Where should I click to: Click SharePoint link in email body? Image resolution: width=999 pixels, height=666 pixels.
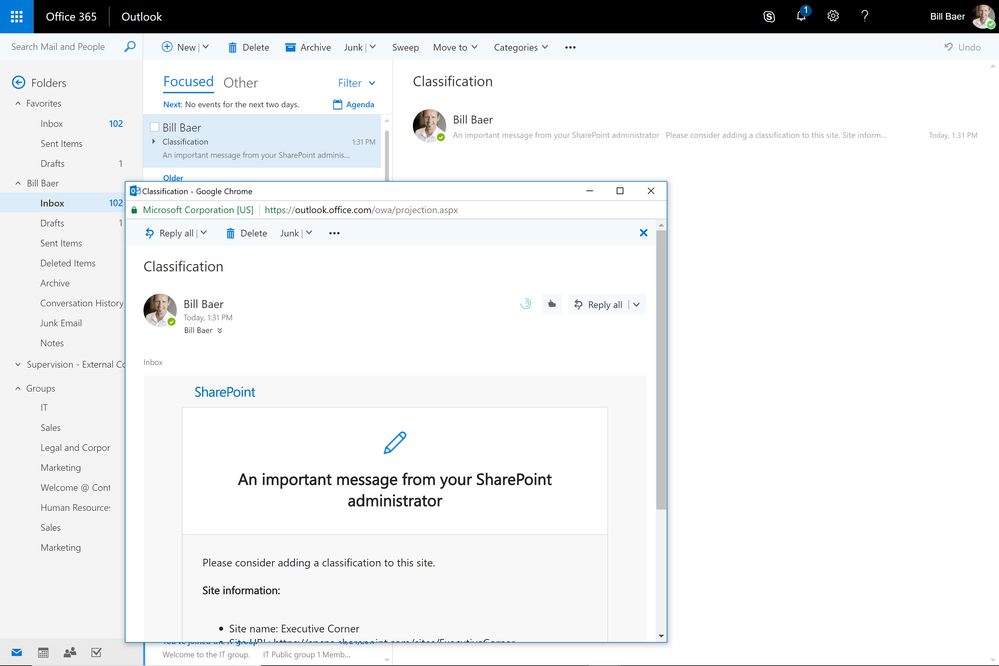(225, 392)
